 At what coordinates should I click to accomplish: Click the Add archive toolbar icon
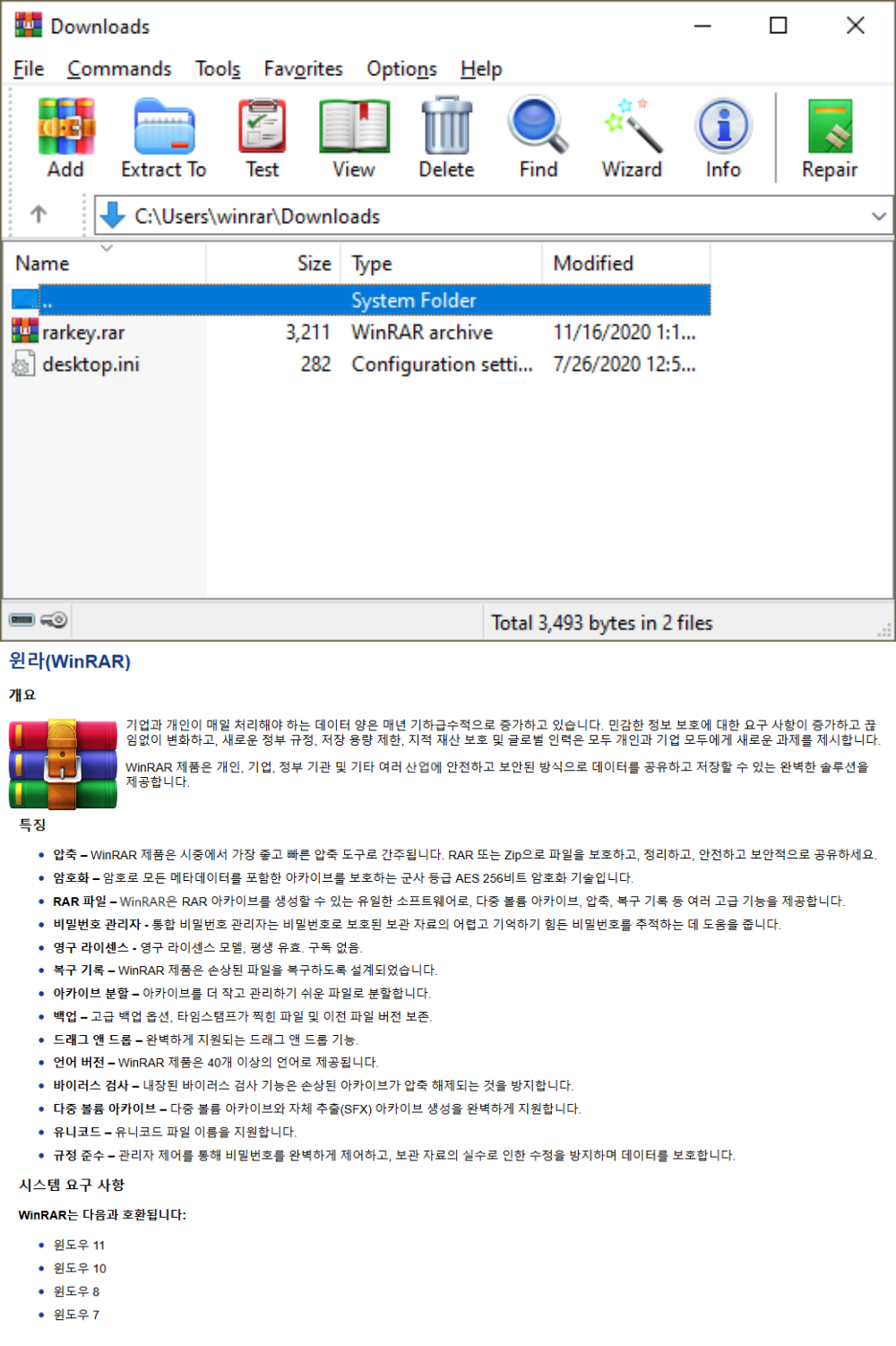pyautogui.click(x=65, y=138)
